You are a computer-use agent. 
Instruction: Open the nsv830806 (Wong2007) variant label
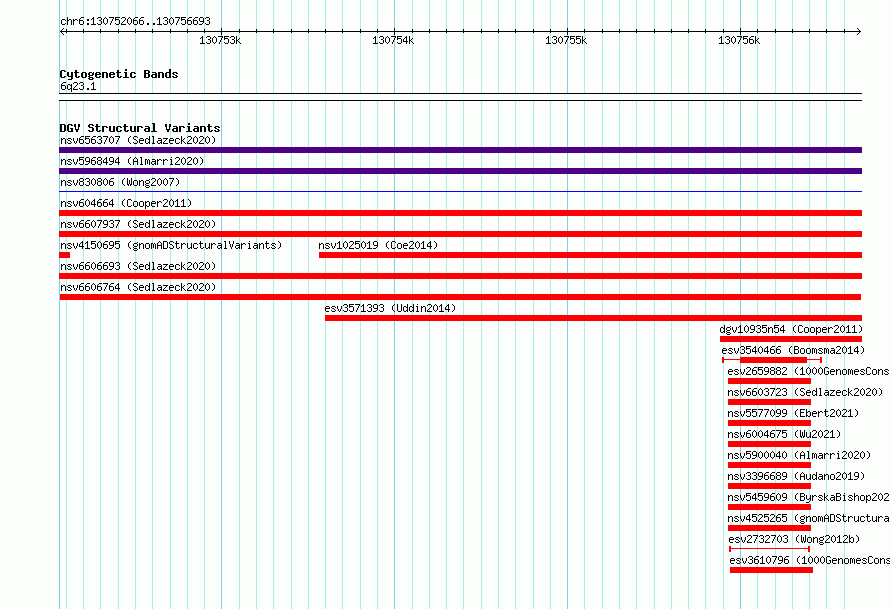120,182
